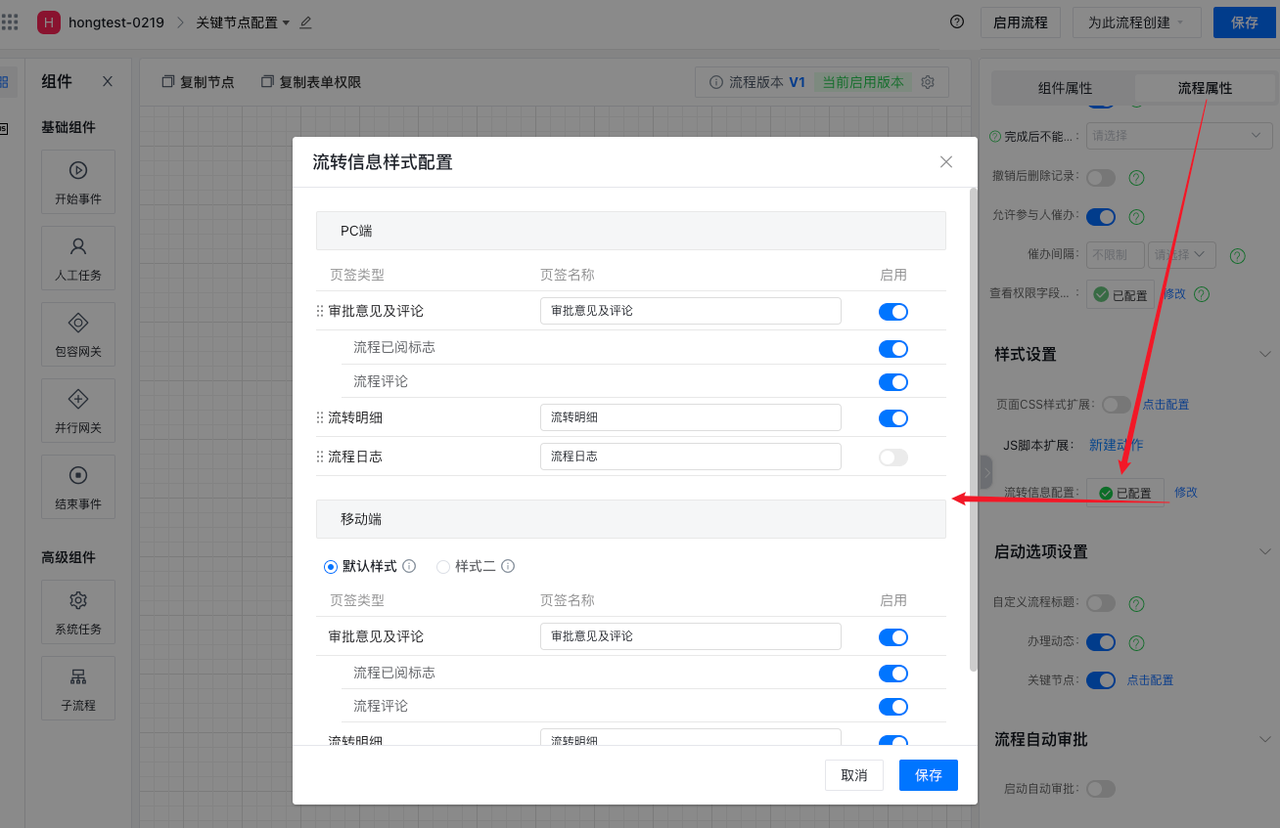Collapse the 样式设置 section
The image size is (1280, 828).
(1264, 355)
